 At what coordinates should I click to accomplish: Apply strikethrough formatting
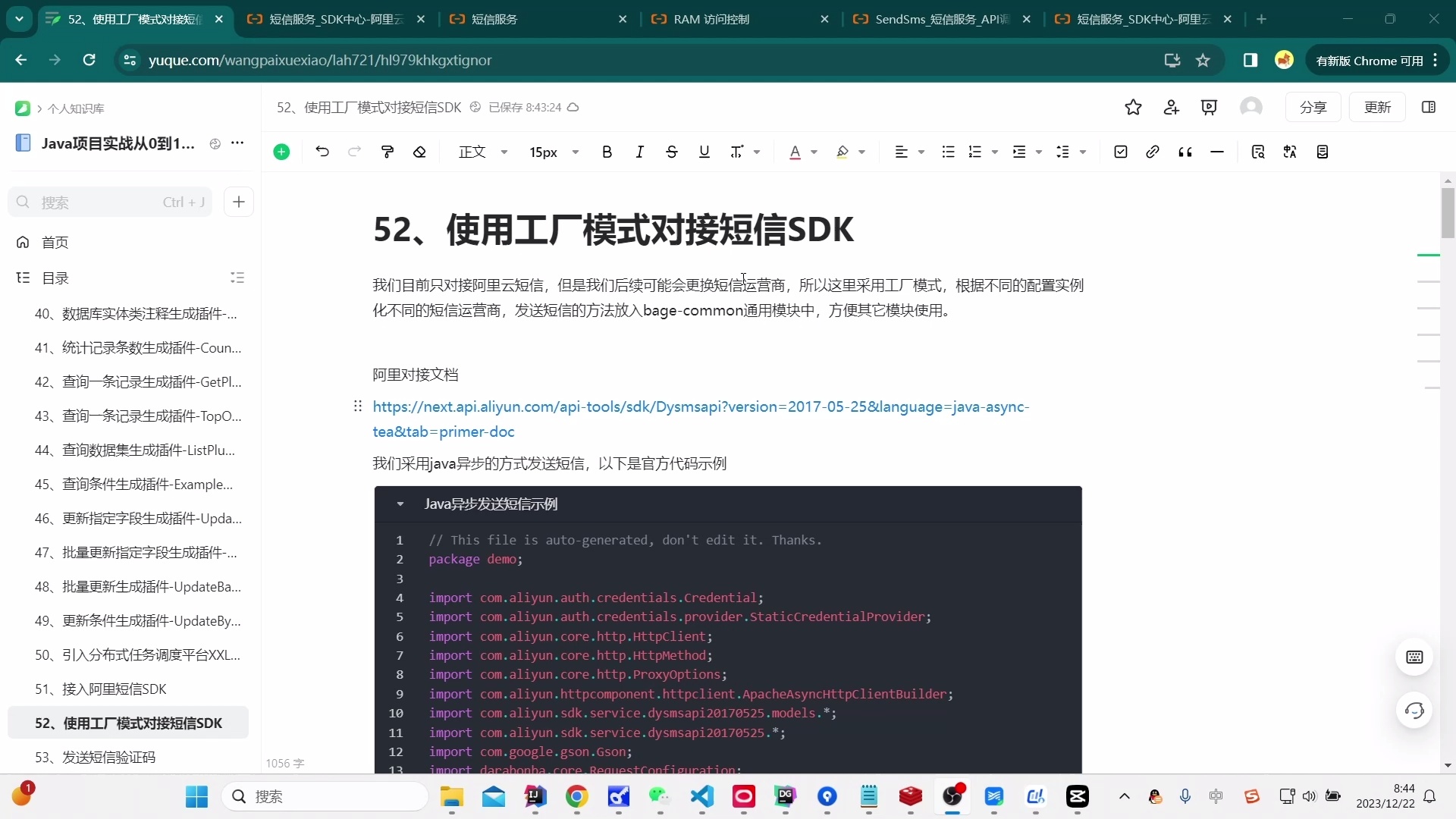(672, 152)
